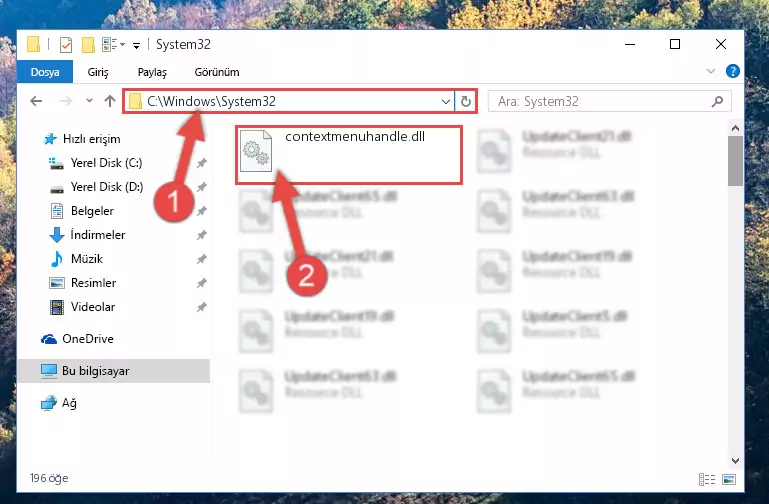The image size is (769, 504).
Task: Click the contextmenuhandle.dll file name
Action: (x=355, y=137)
